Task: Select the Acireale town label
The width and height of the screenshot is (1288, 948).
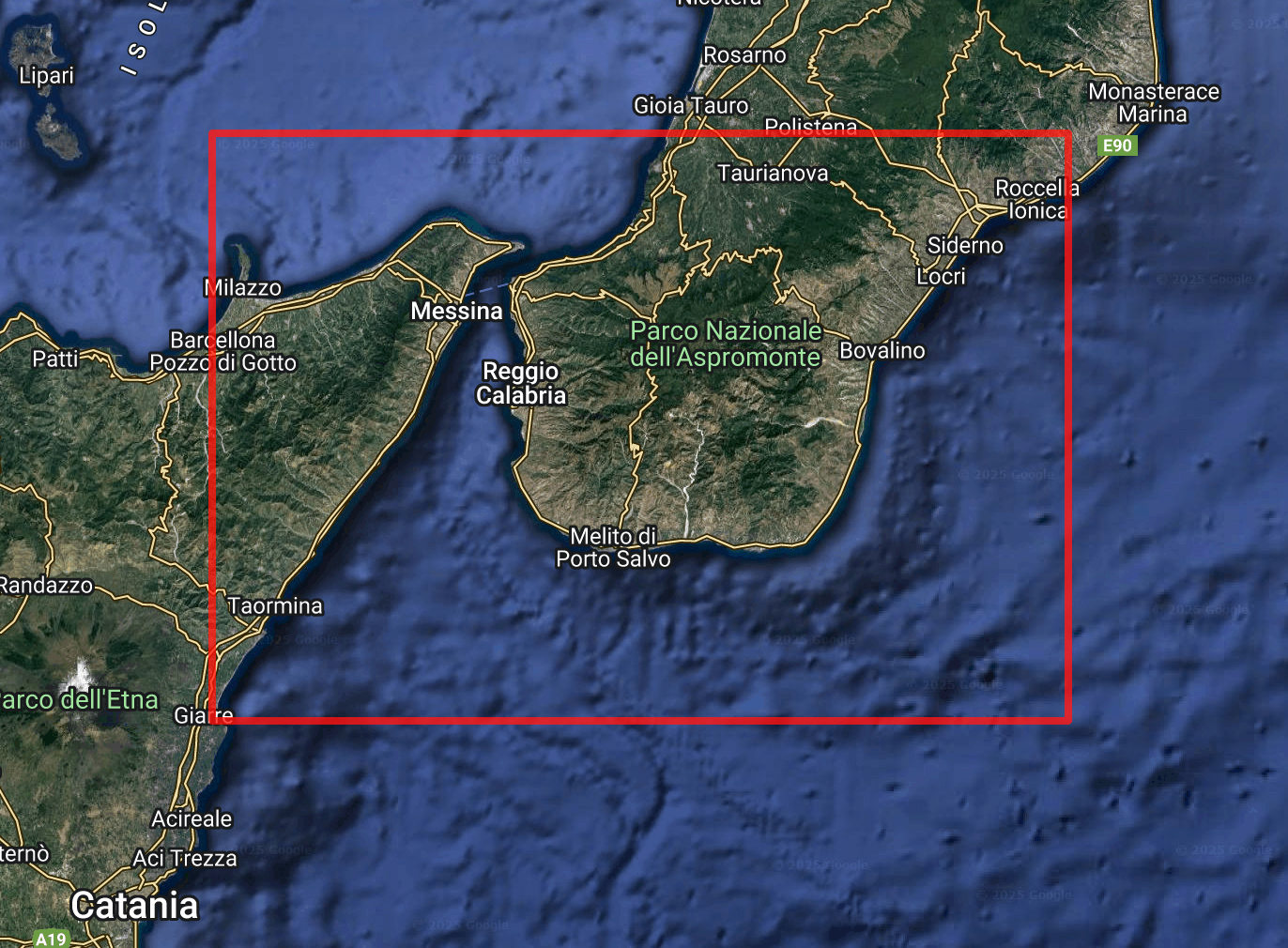Action: tap(192, 818)
